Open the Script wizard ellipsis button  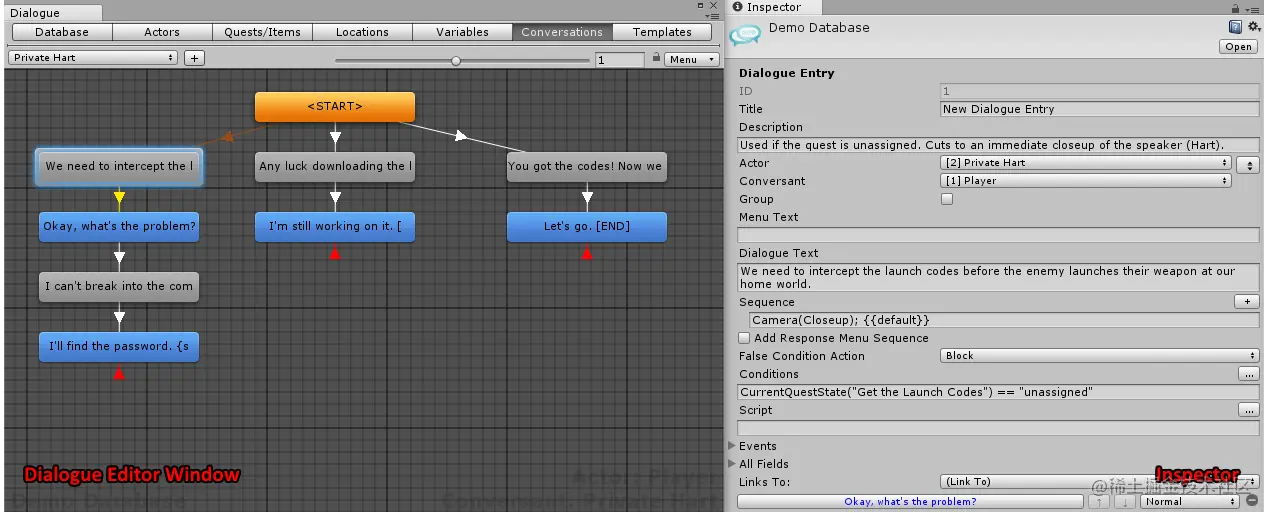point(1248,409)
